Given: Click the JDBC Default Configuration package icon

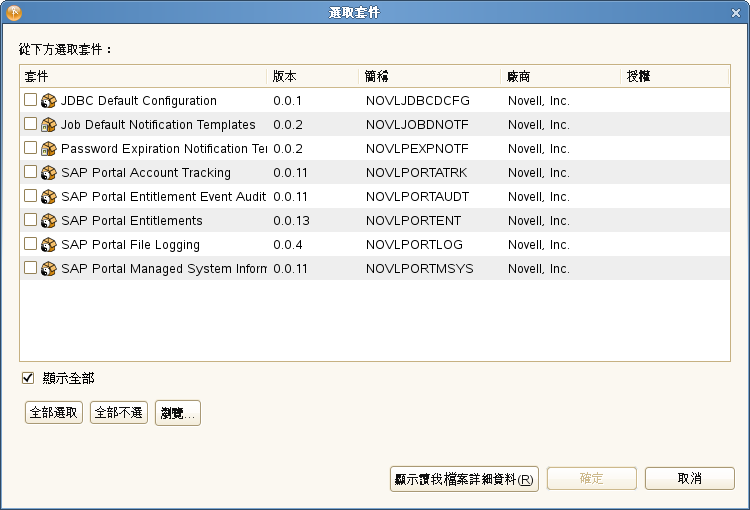Looking at the screenshot, I should point(48,101).
